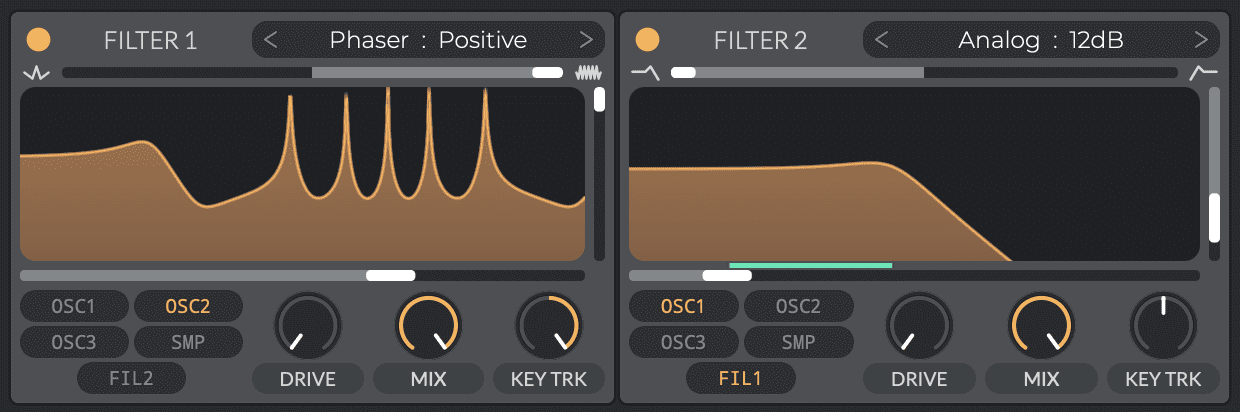Click Filter 1 KEY TRK knob

click(549, 325)
